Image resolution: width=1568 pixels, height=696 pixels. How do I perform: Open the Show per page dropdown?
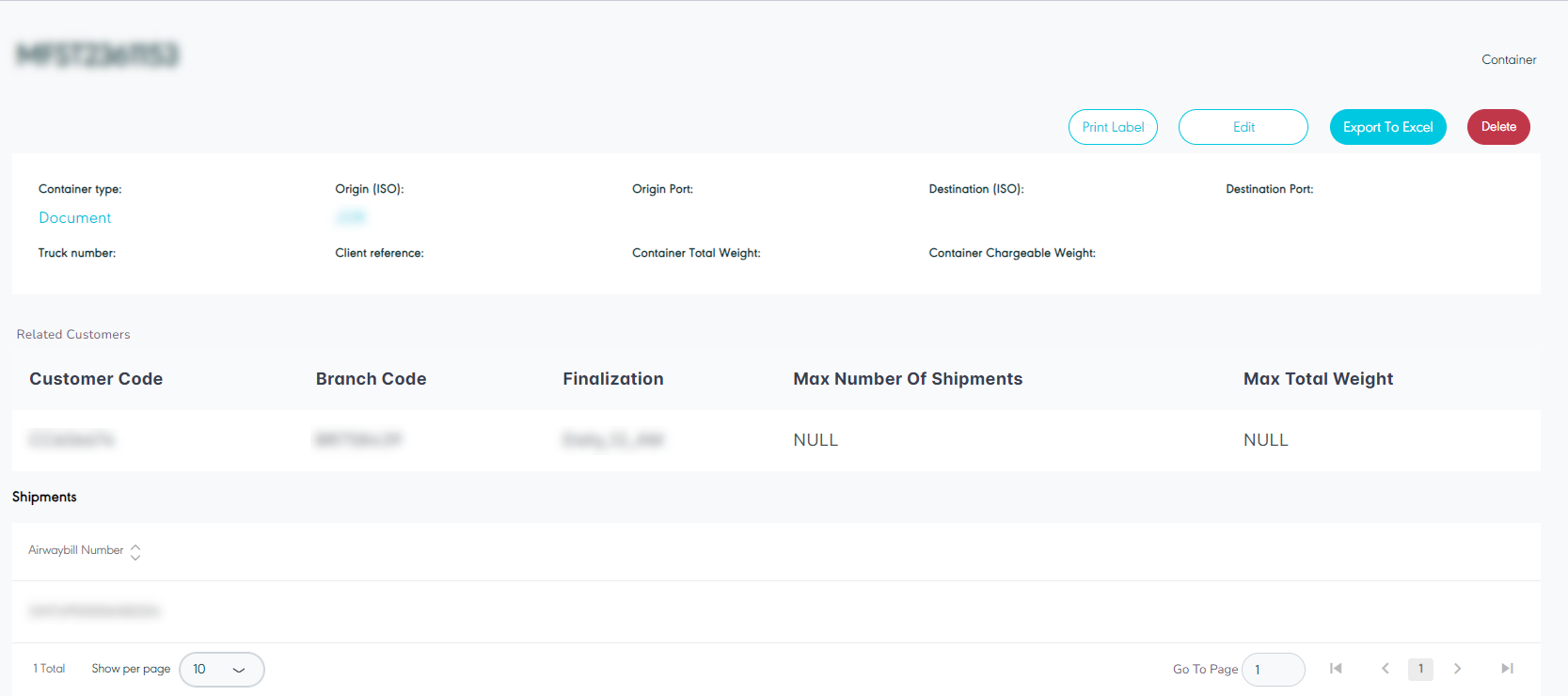(221, 670)
